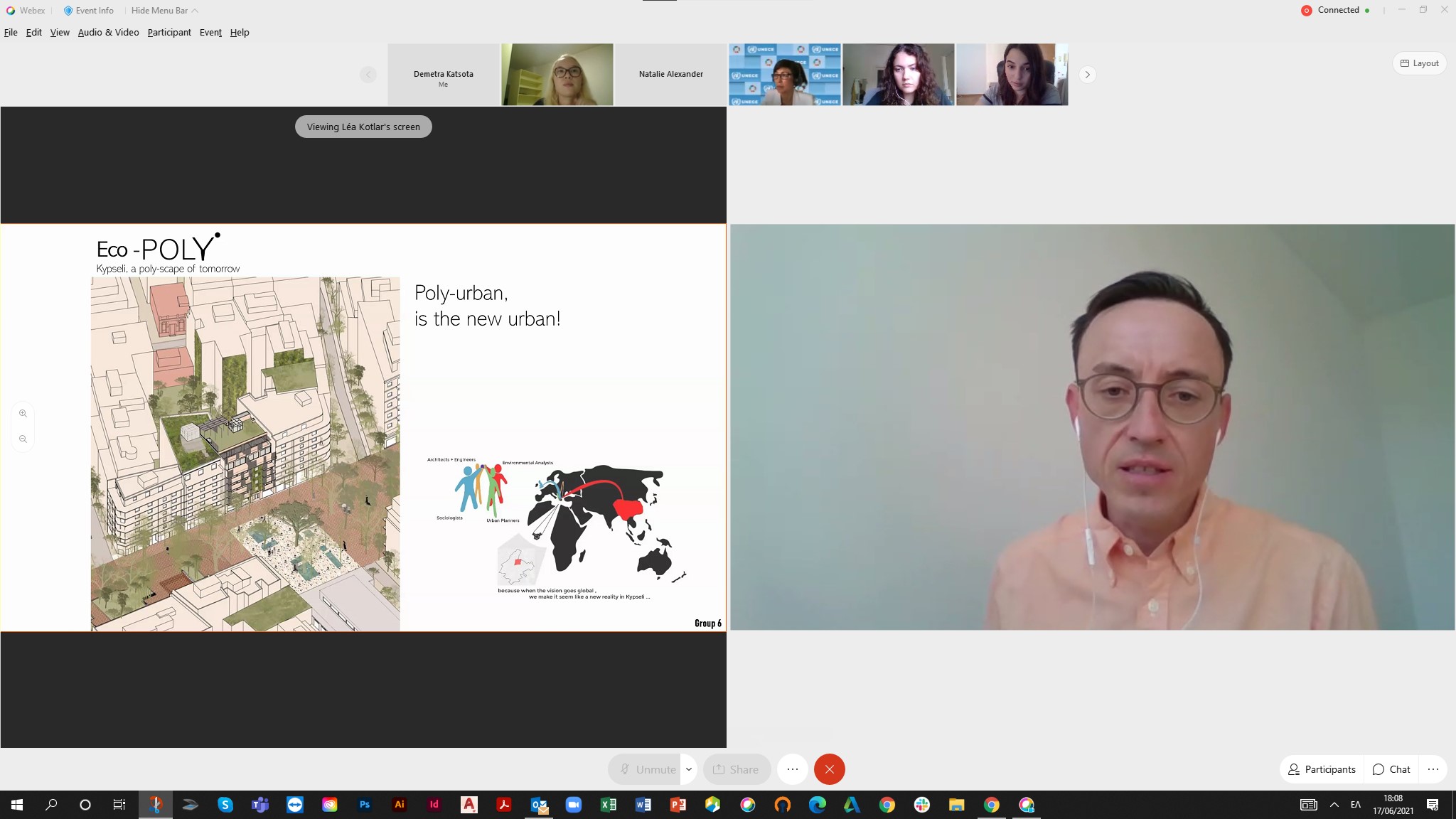1456x819 pixels.
Task: Select Natalie Alexander's participant tile
Action: click(x=670, y=75)
